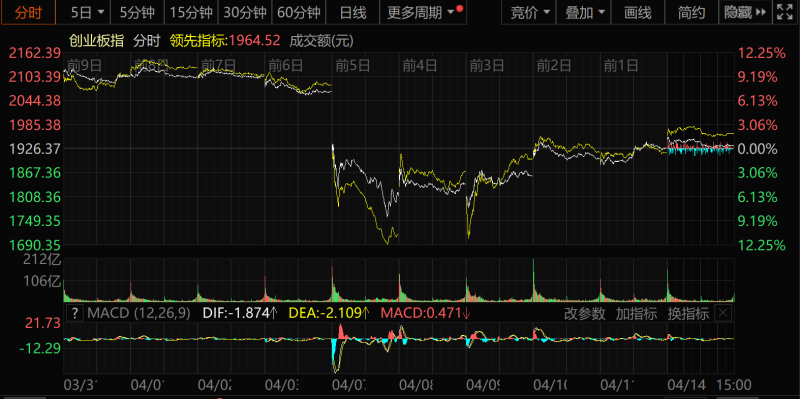Click the MACD down-arrow value indicator
Viewport: 800px width, 399px height.
coord(466,313)
